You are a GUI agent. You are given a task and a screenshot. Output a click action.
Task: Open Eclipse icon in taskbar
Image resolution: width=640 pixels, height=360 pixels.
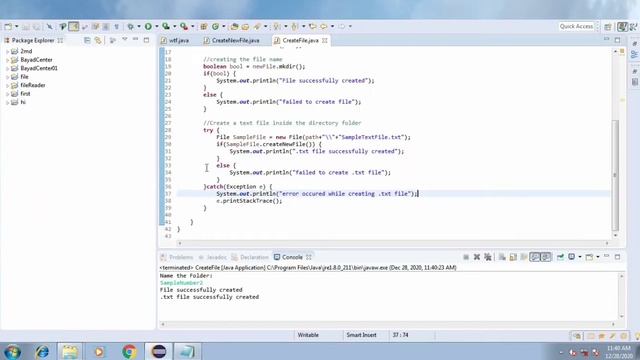159,351
